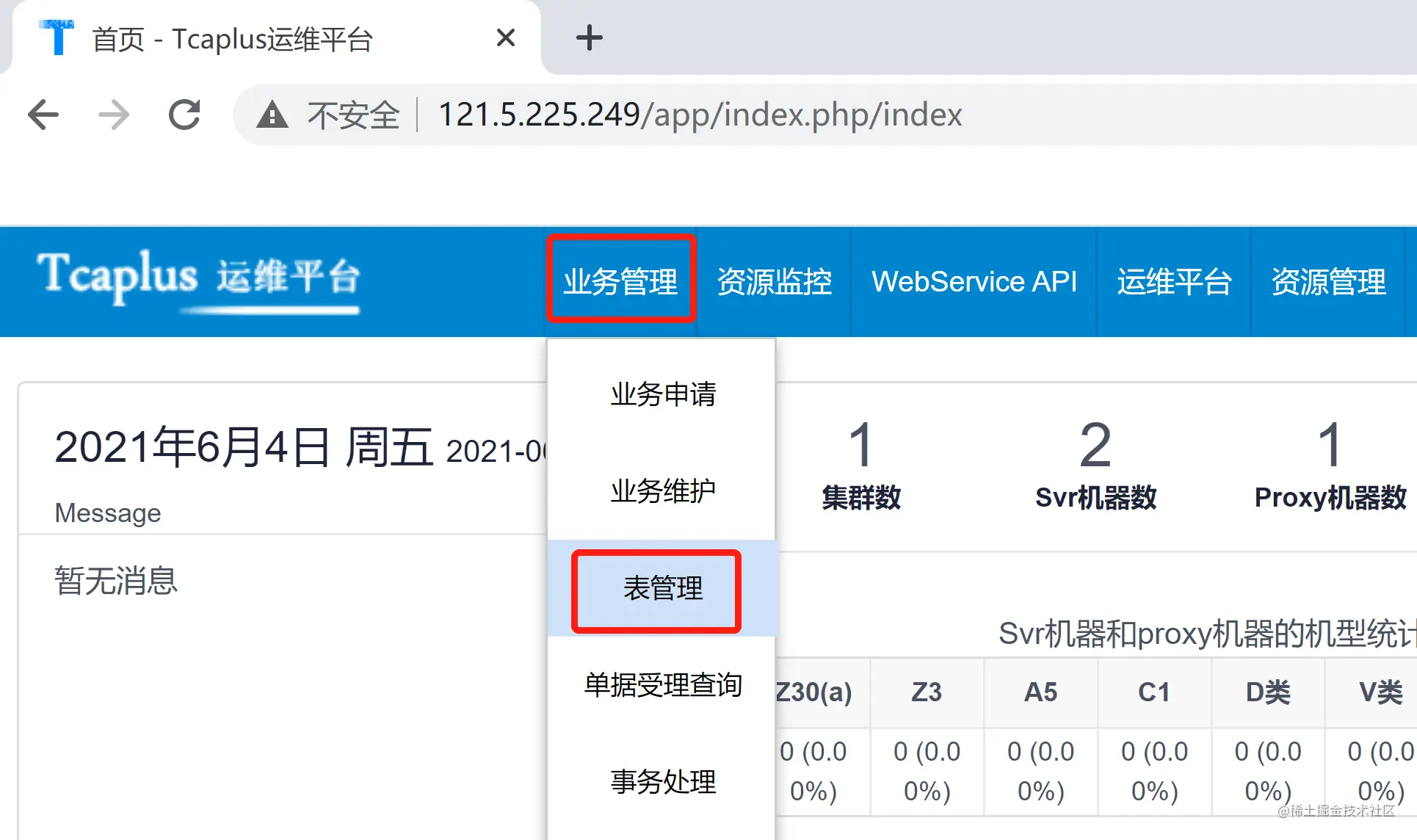Choose 单据受理查询 from dropdown
Viewport: 1417px width, 840px height.
click(x=662, y=685)
